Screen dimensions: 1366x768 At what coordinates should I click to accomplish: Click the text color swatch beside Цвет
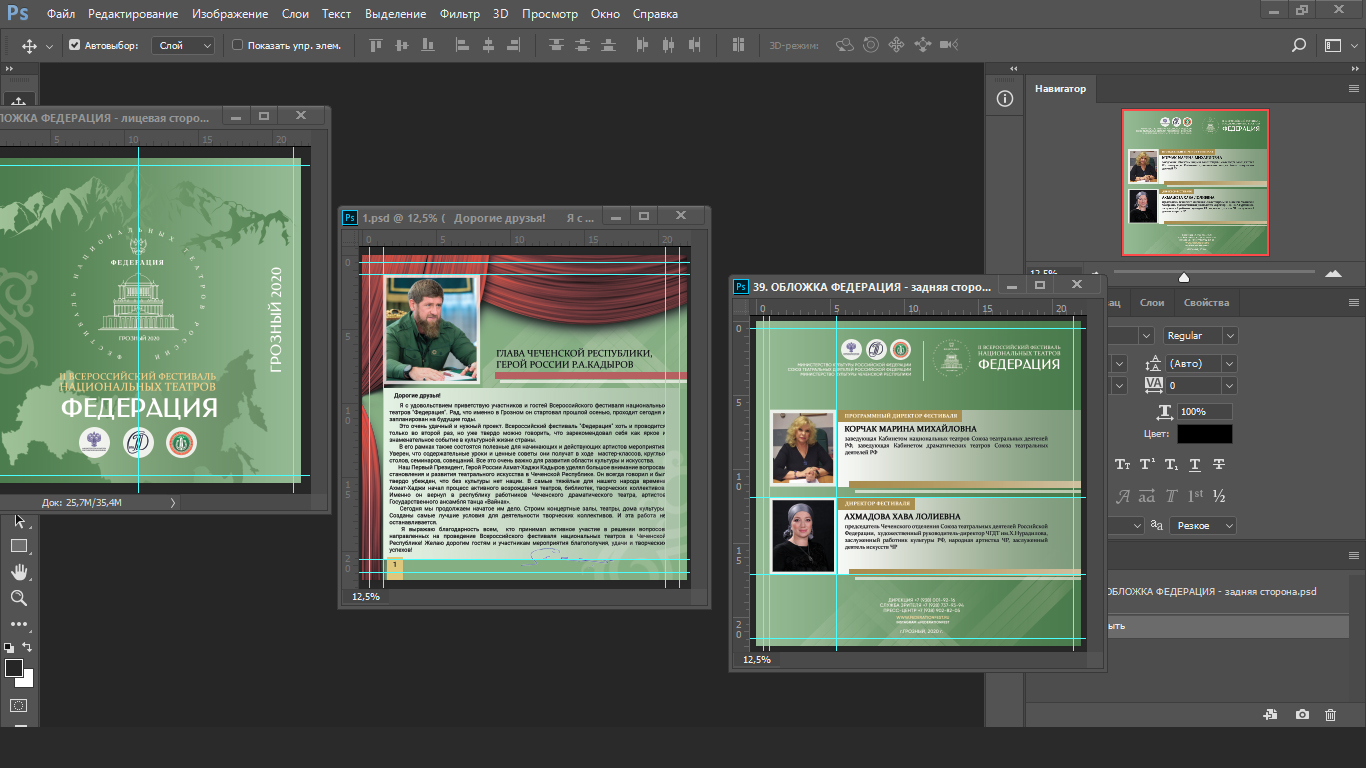(x=1204, y=434)
